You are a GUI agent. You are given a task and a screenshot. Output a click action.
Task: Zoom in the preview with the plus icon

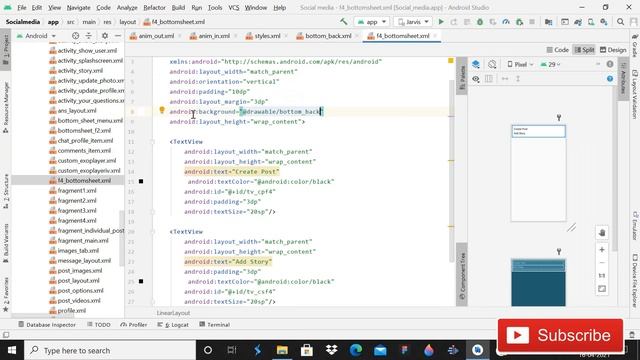tap(602, 249)
